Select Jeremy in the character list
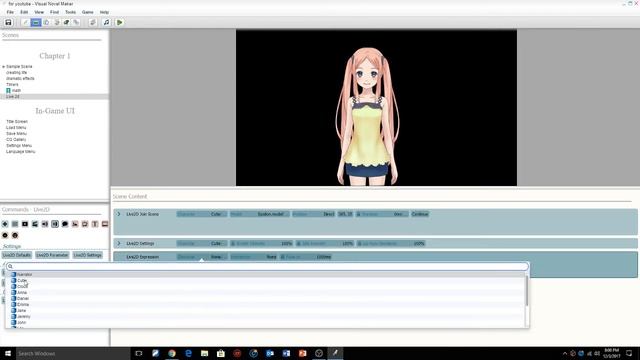 point(266,316)
